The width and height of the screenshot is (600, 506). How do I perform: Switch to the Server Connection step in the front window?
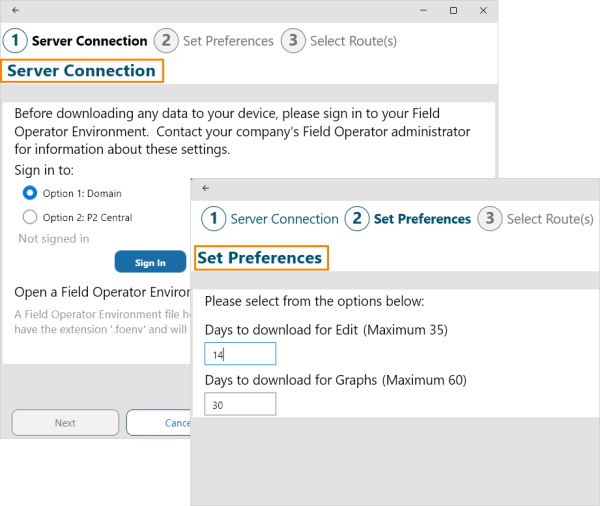(x=284, y=219)
